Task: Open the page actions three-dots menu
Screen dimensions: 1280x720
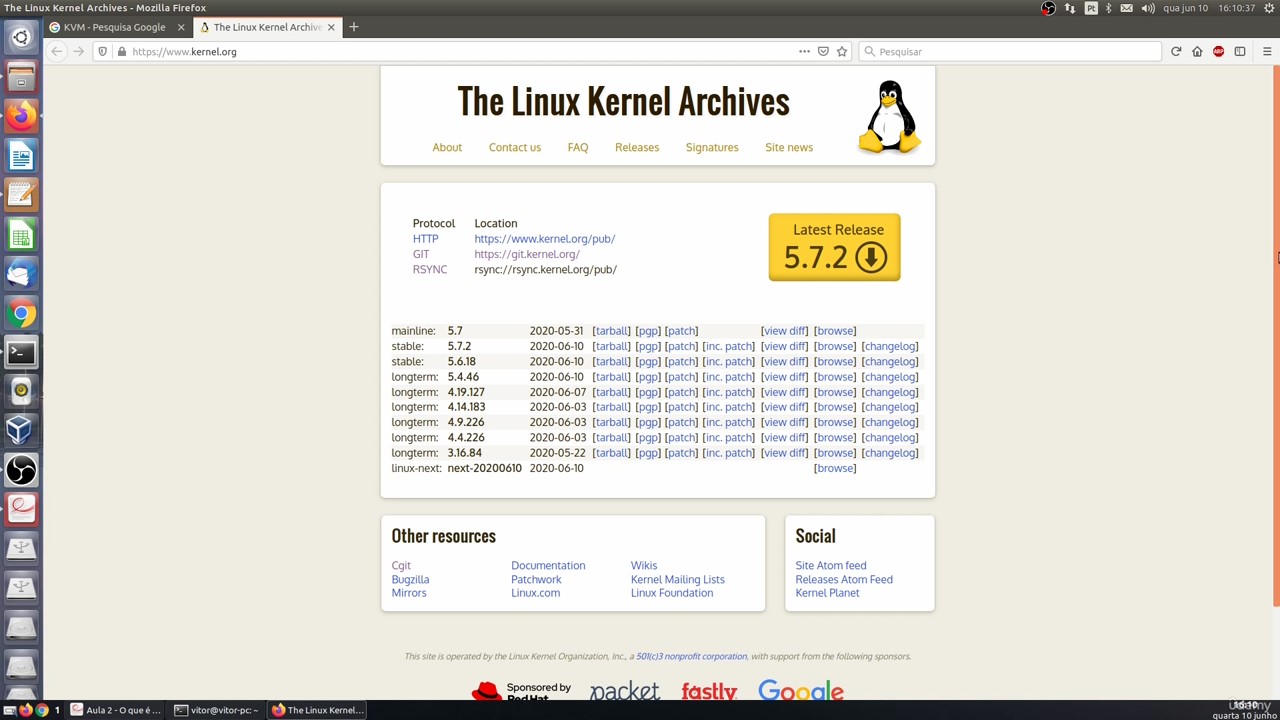Action: [804, 52]
